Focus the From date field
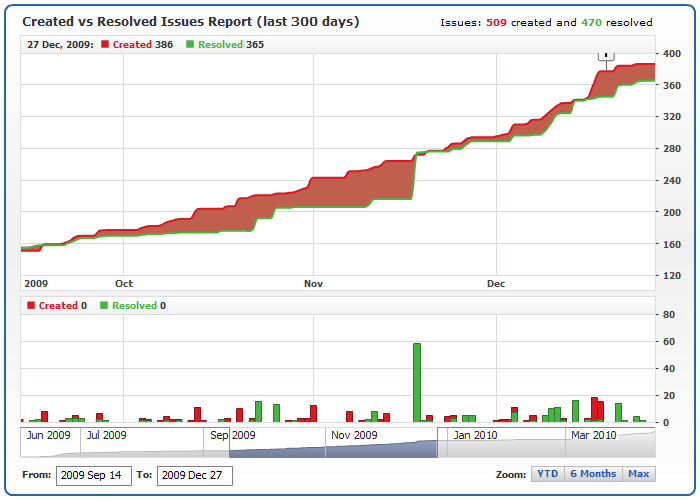Viewport: 700px width, 500px height. [94, 475]
